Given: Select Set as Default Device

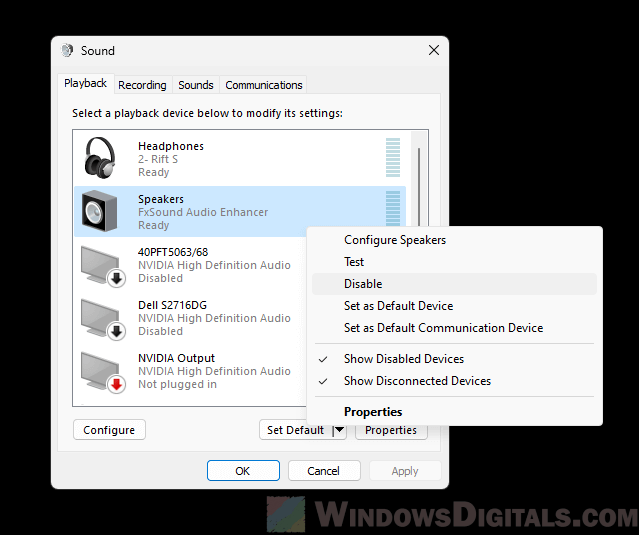Looking at the screenshot, I should pos(454,306).
